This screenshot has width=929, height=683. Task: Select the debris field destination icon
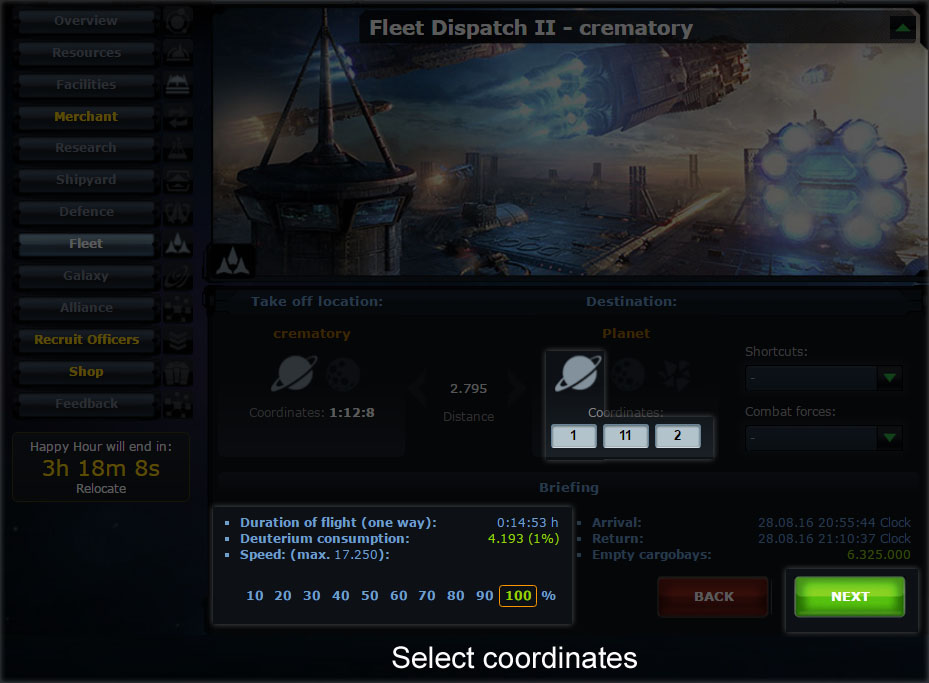(x=676, y=374)
